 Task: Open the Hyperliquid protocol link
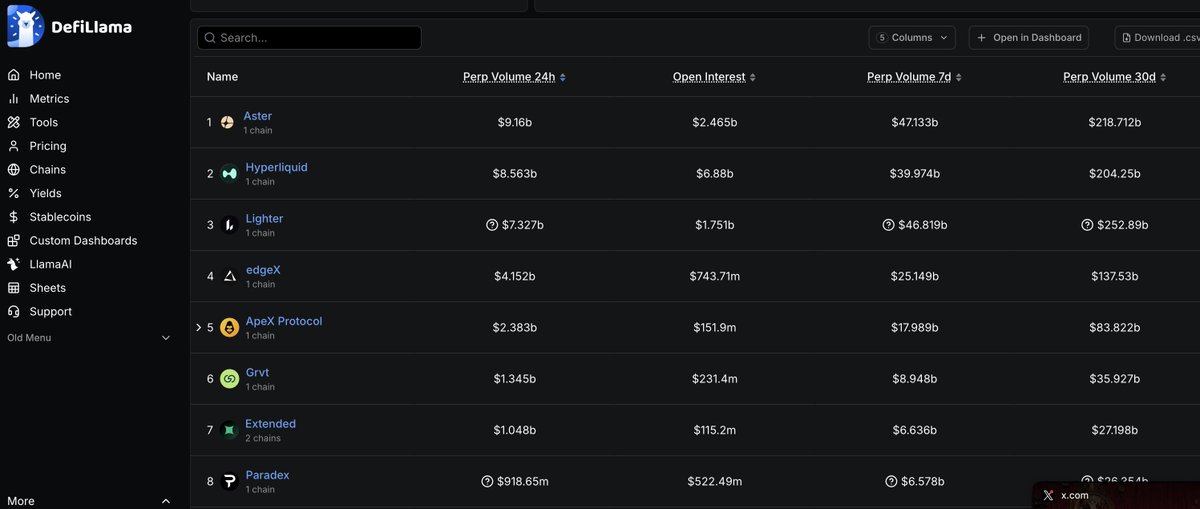tap(277, 167)
